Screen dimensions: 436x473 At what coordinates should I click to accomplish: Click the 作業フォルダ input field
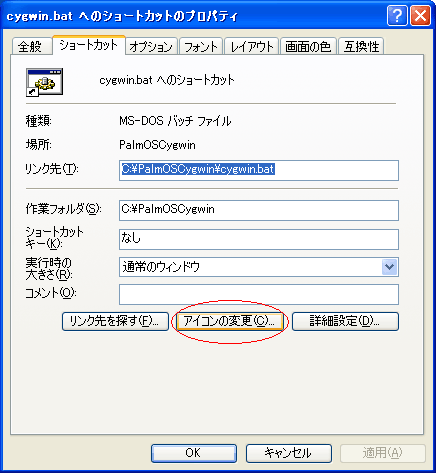(259, 210)
